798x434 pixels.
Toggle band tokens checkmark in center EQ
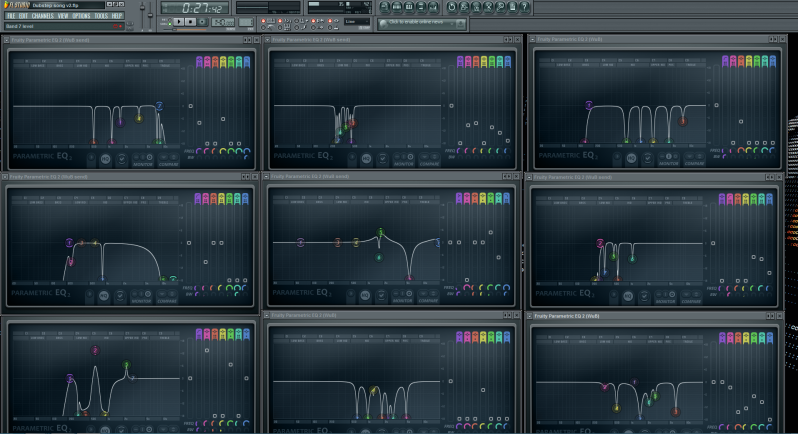tap(382, 295)
